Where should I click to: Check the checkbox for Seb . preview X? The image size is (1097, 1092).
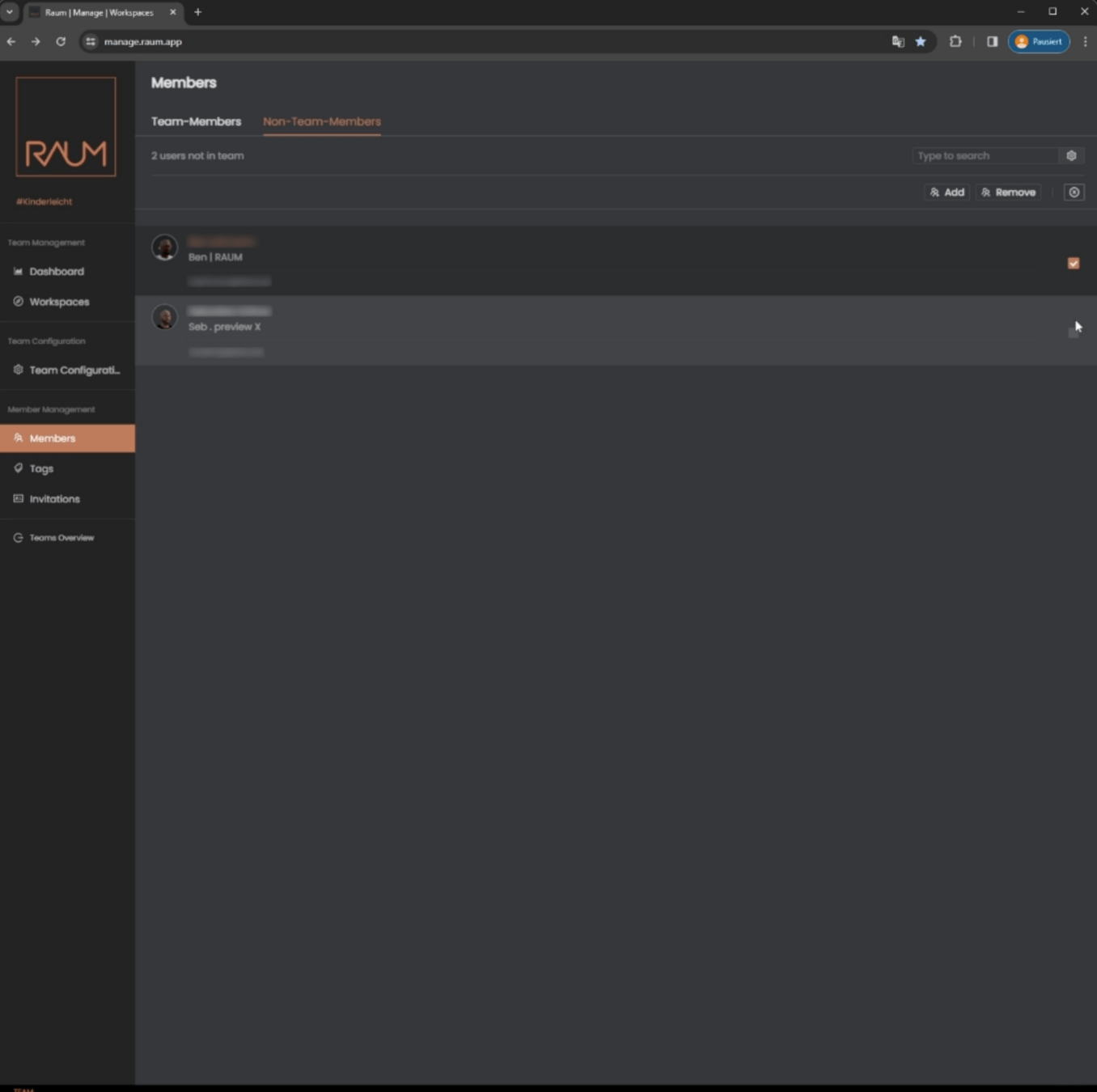click(x=1074, y=332)
